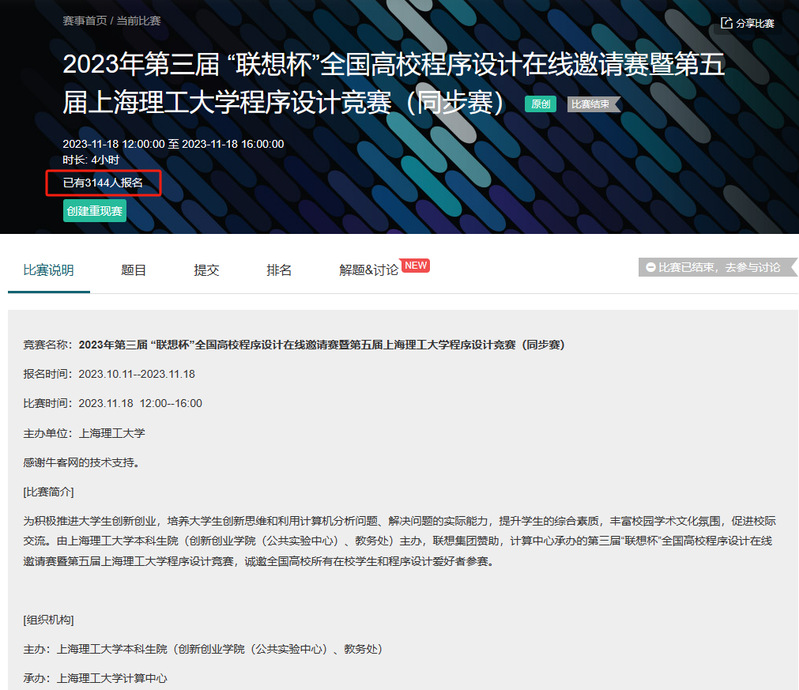Open the 解题&讨论 tab
The image size is (799, 690).
point(369,270)
